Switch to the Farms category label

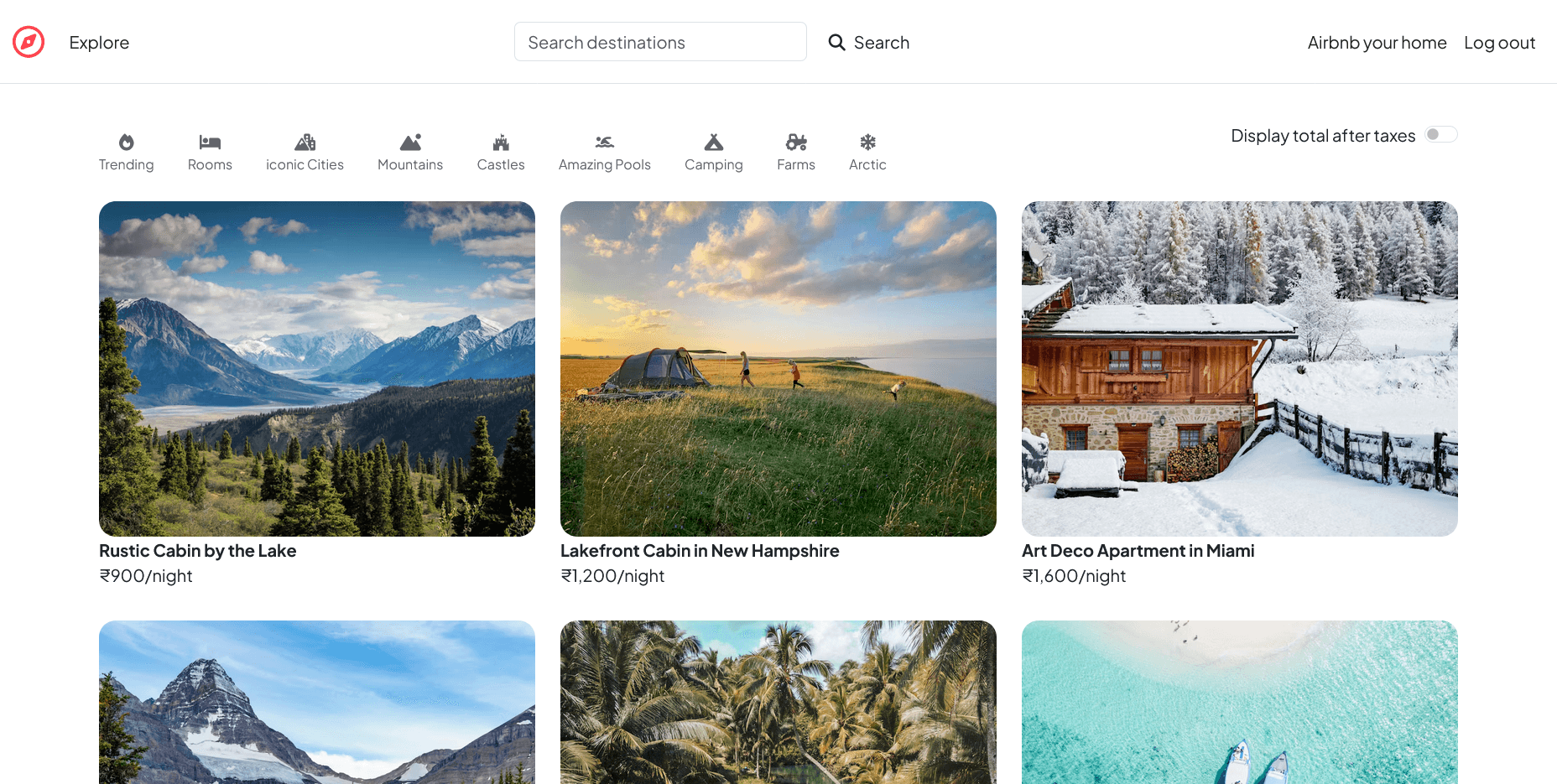click(796, 165)
